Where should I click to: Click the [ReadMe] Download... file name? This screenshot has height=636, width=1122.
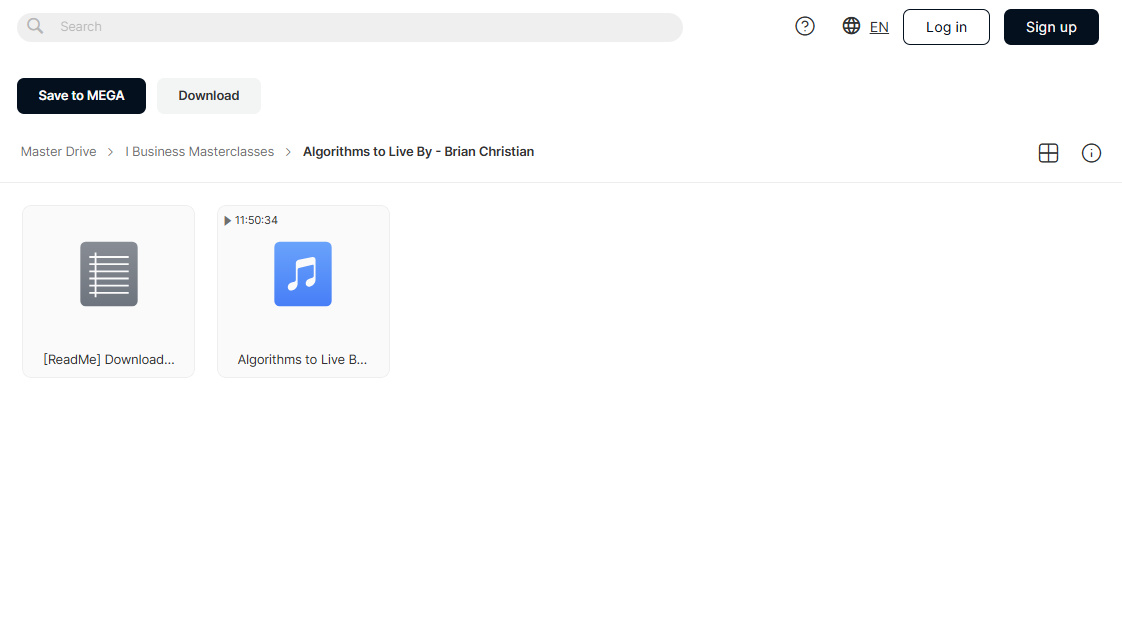coord(109,360)
